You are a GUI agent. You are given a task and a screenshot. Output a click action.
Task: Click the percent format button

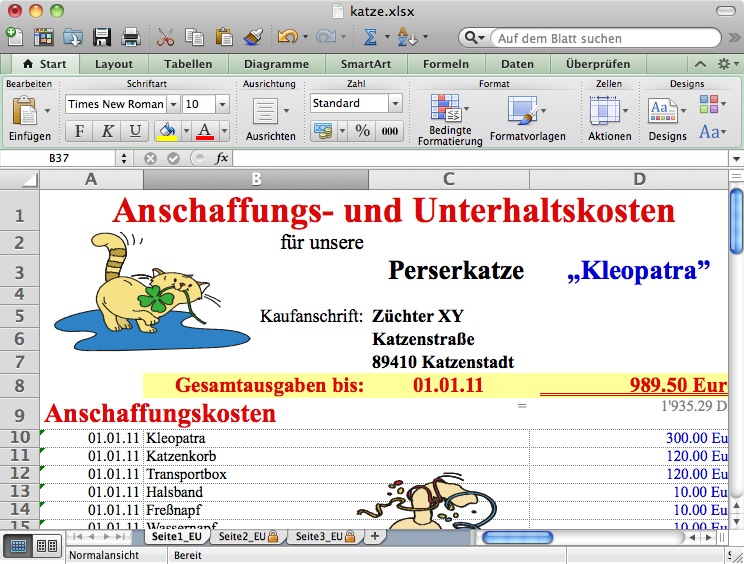click(x=362, y=131)
